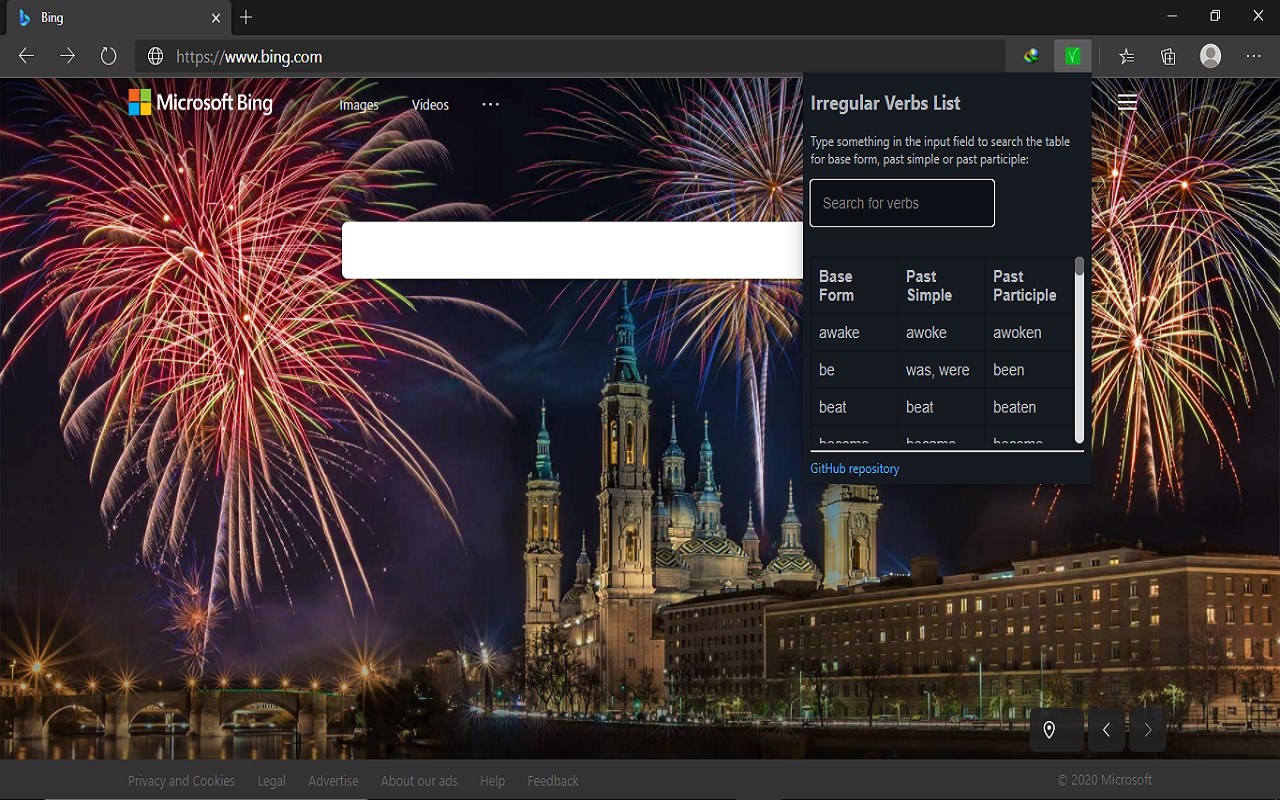Open the user profile avatar
The image size is (1280, 800).
pos(1211,57)
